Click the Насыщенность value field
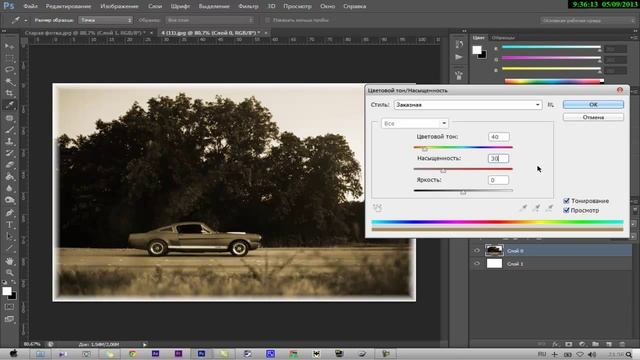The width and height of the screenshot is (640, 360). tap(498, 158)
